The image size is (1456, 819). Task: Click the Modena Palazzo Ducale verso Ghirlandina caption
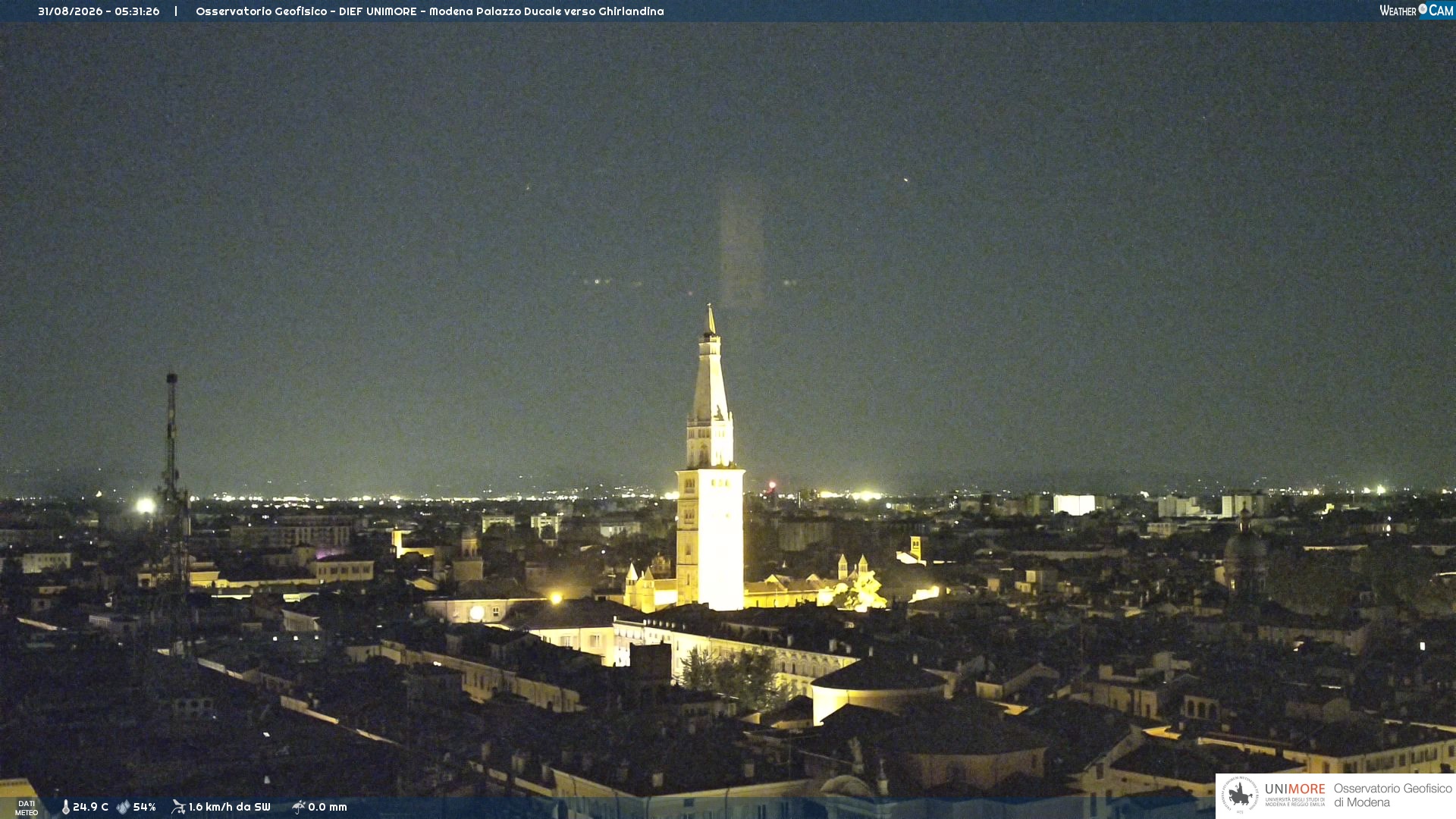tap(546, 11)
